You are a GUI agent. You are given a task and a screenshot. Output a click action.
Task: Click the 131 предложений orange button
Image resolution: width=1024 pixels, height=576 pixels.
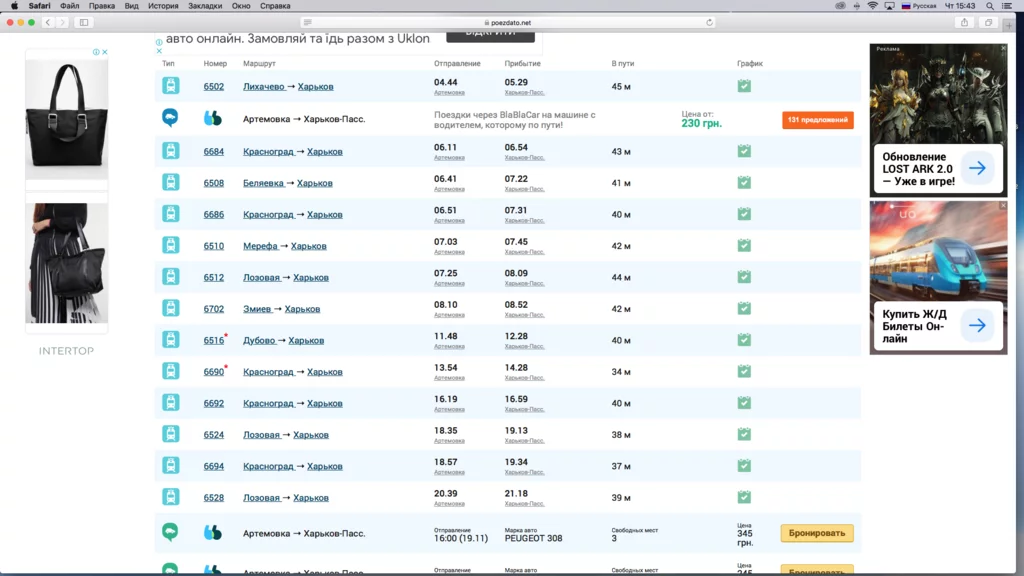click(x=818, y=120)
